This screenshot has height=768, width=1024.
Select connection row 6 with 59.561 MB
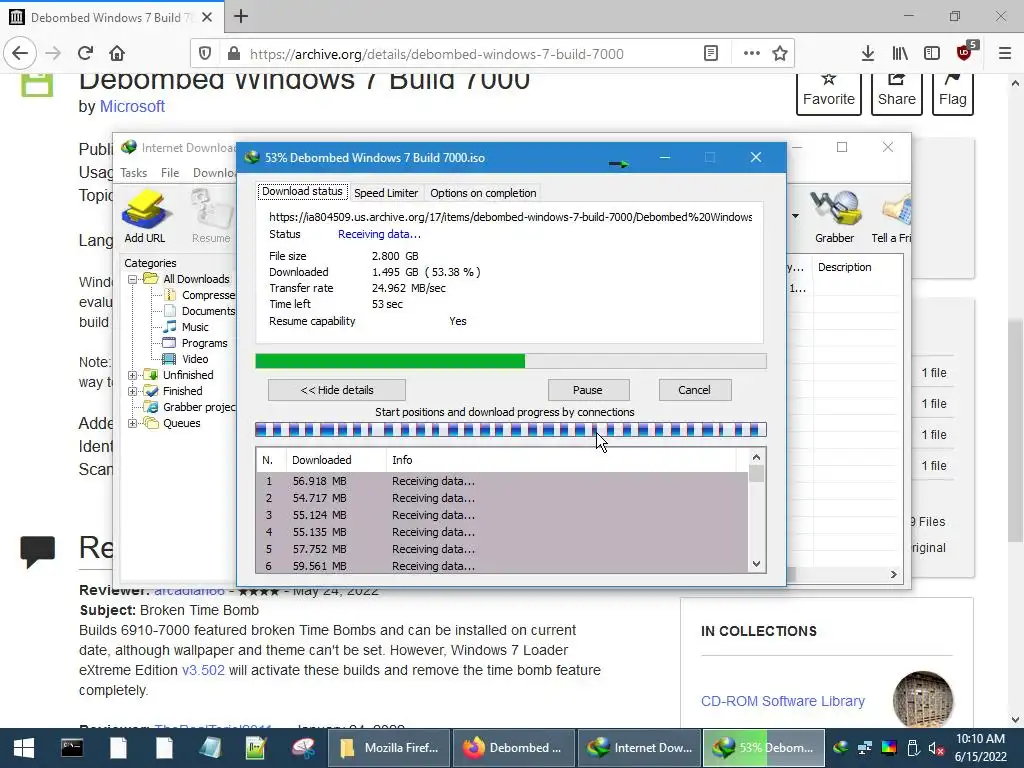click(502, 566)
